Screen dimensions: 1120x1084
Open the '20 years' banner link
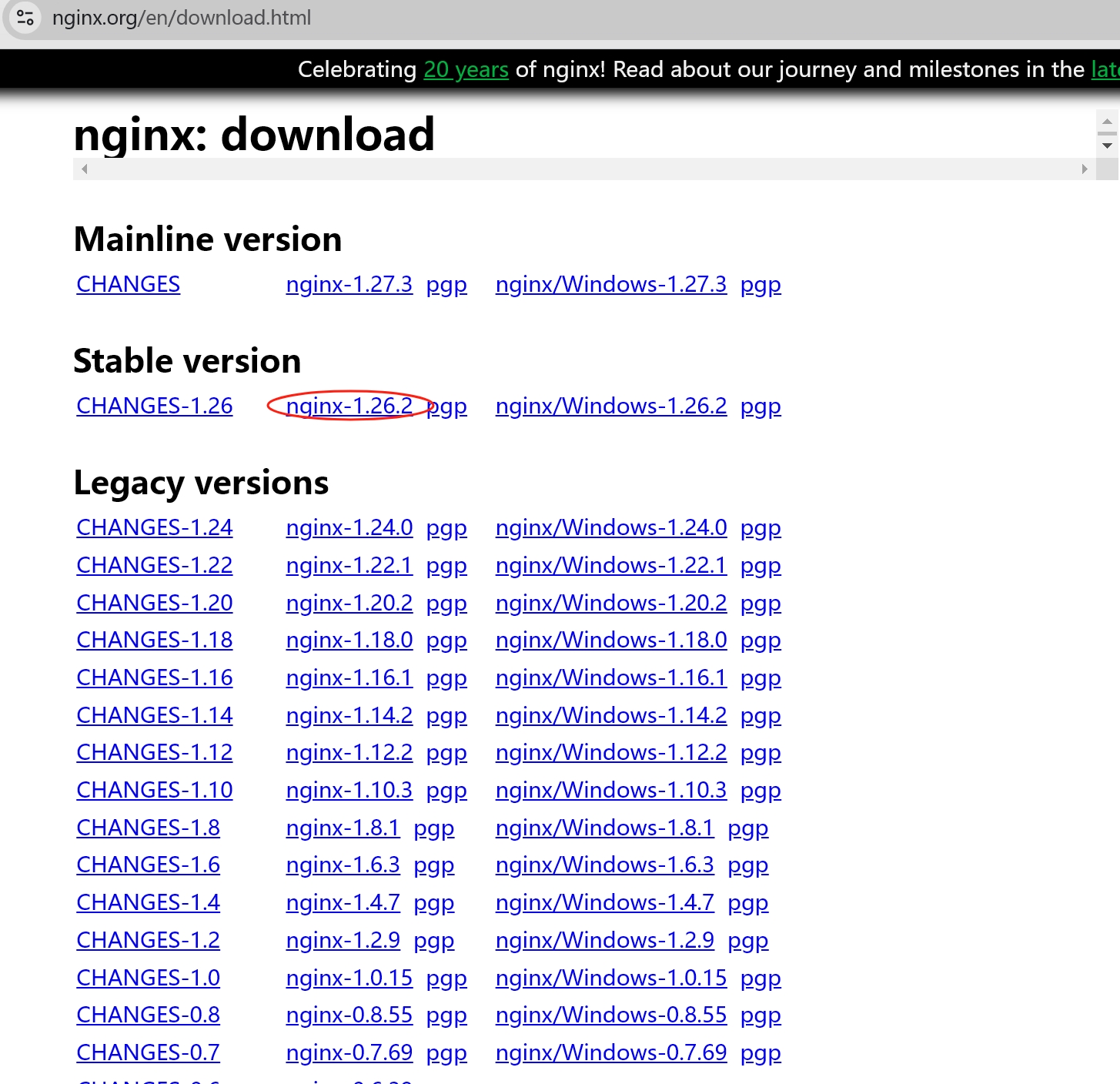[466, 69]
